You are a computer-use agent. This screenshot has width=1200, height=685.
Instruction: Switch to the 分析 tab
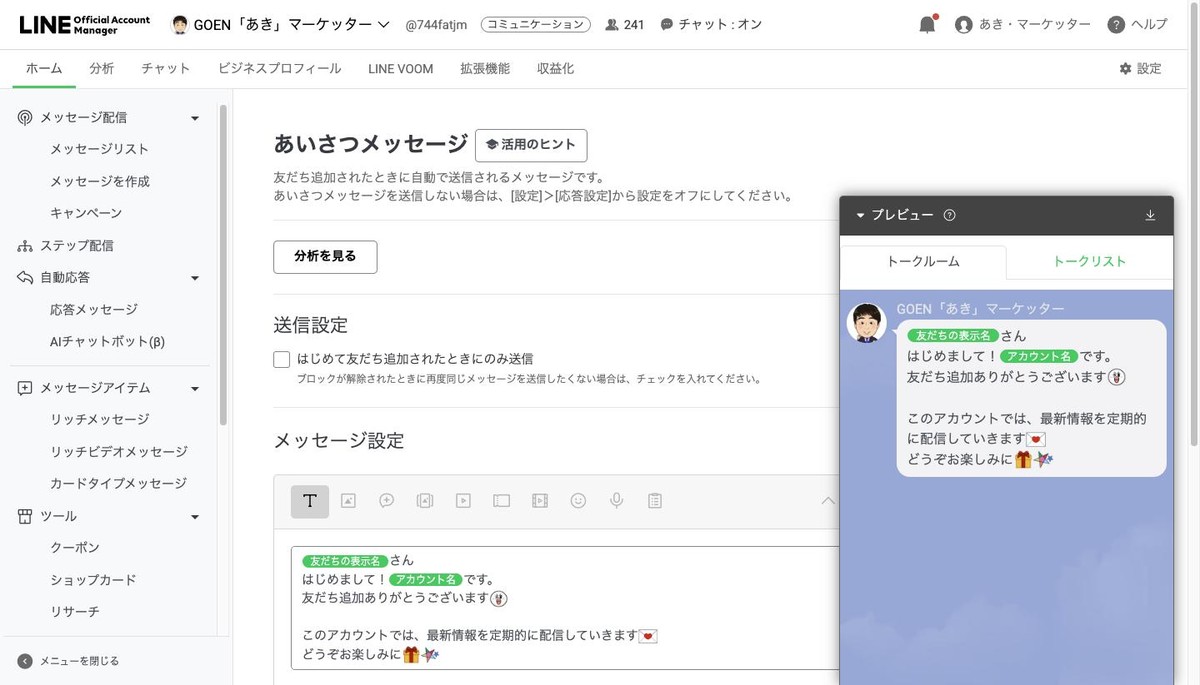pos(102,68)
